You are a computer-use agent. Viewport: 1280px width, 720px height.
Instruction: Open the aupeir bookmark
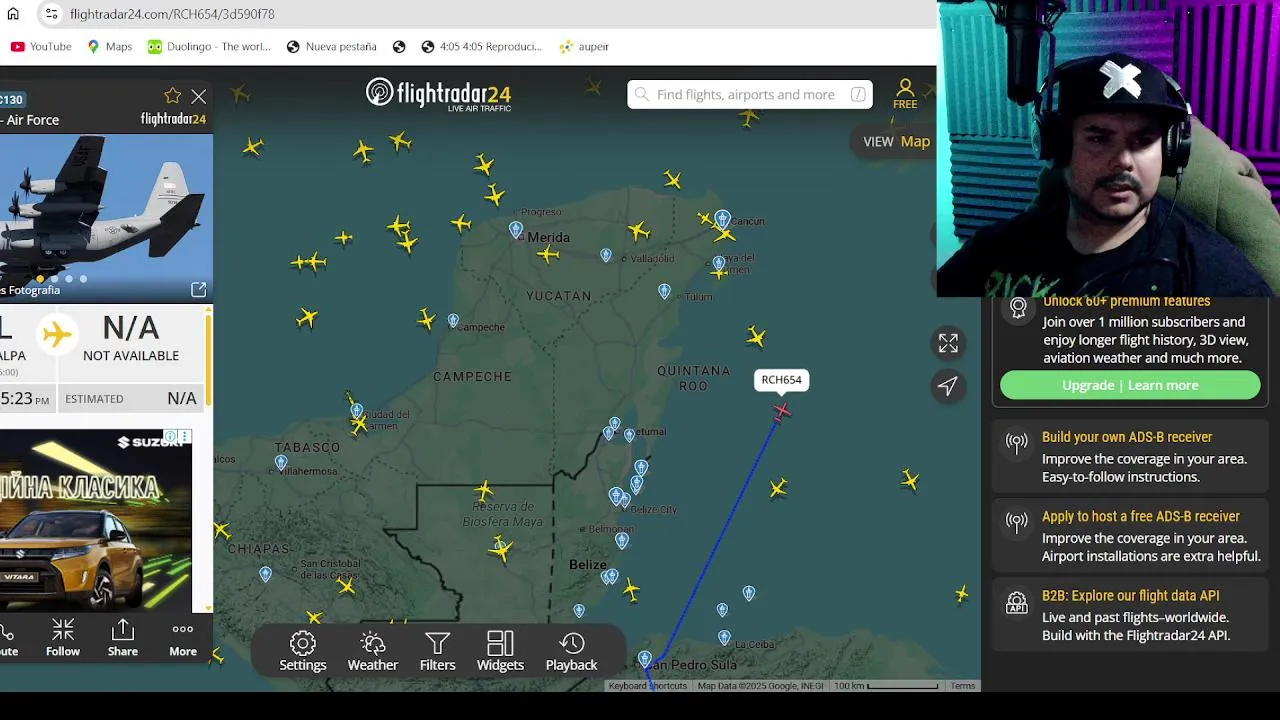584,46
